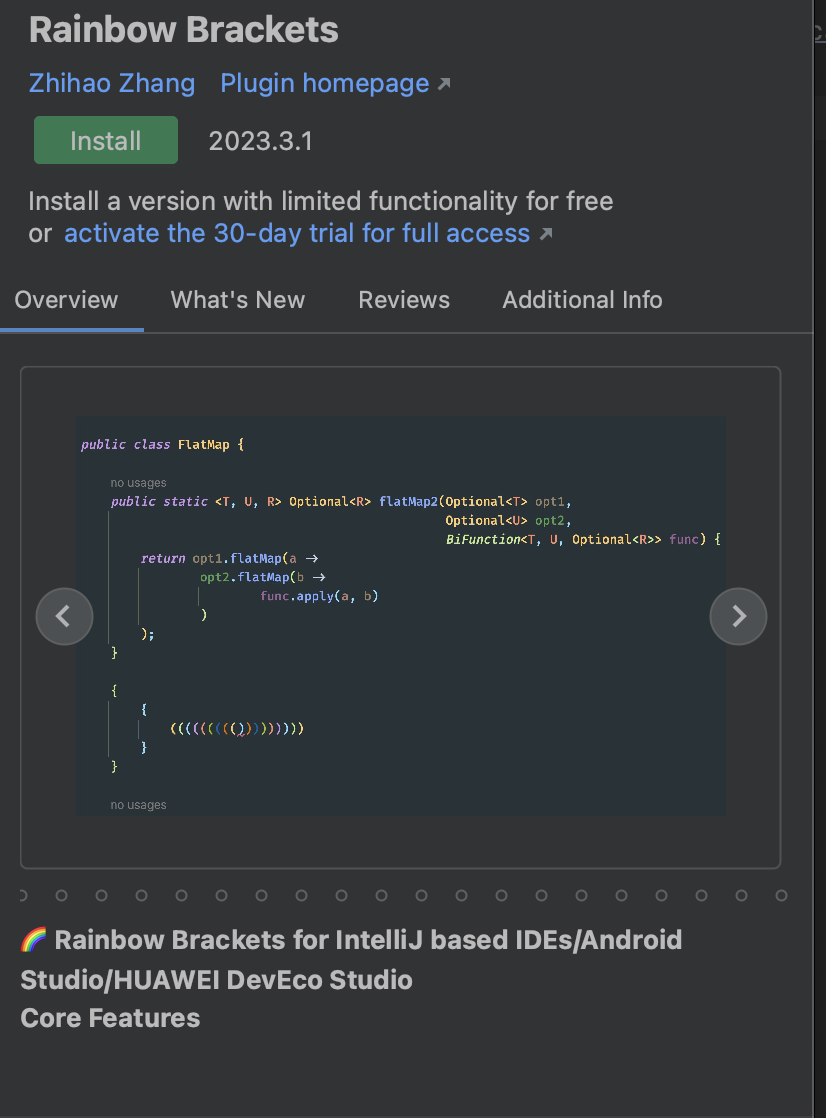Activate the 30-day trial for full access
This screenshot has width=826, height=1118.
click(297, 233)
